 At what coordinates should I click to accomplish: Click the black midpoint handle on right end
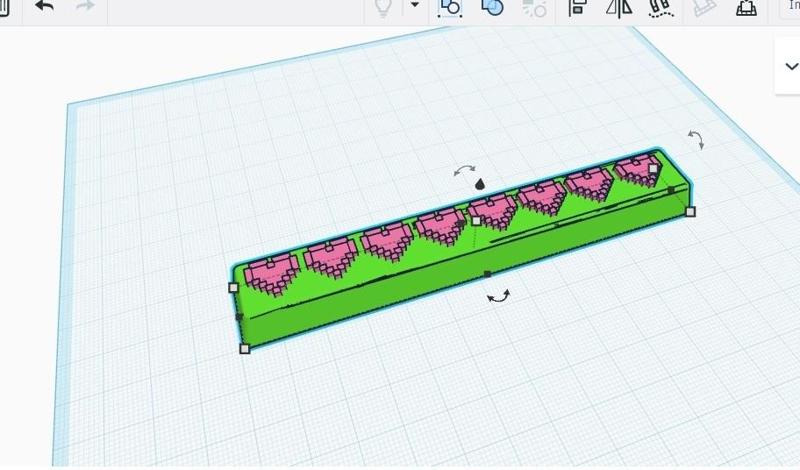click(671, 190)
